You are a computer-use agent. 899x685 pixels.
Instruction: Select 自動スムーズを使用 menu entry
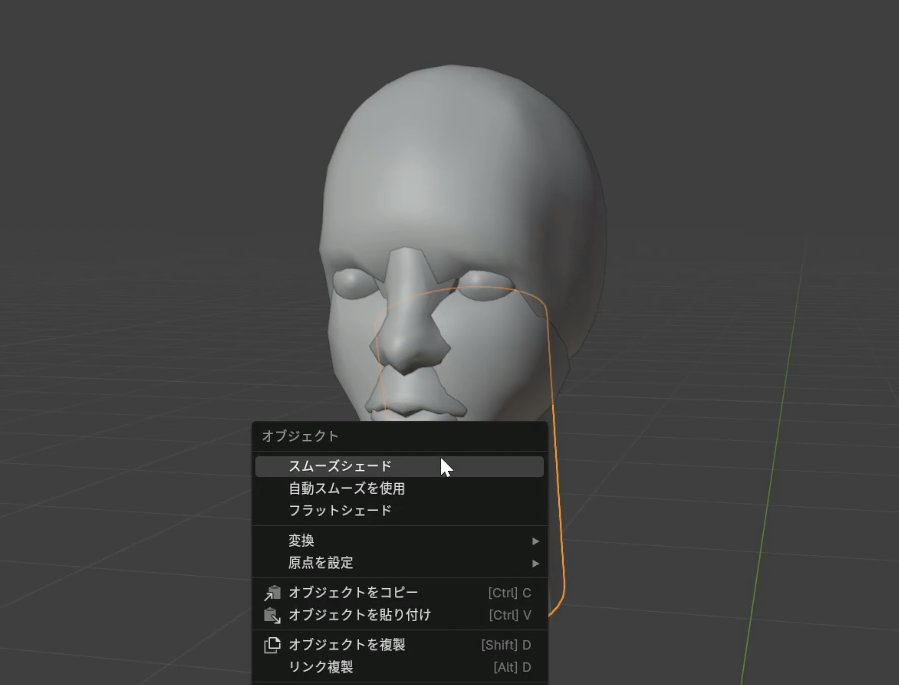click(x=399, y=488)
